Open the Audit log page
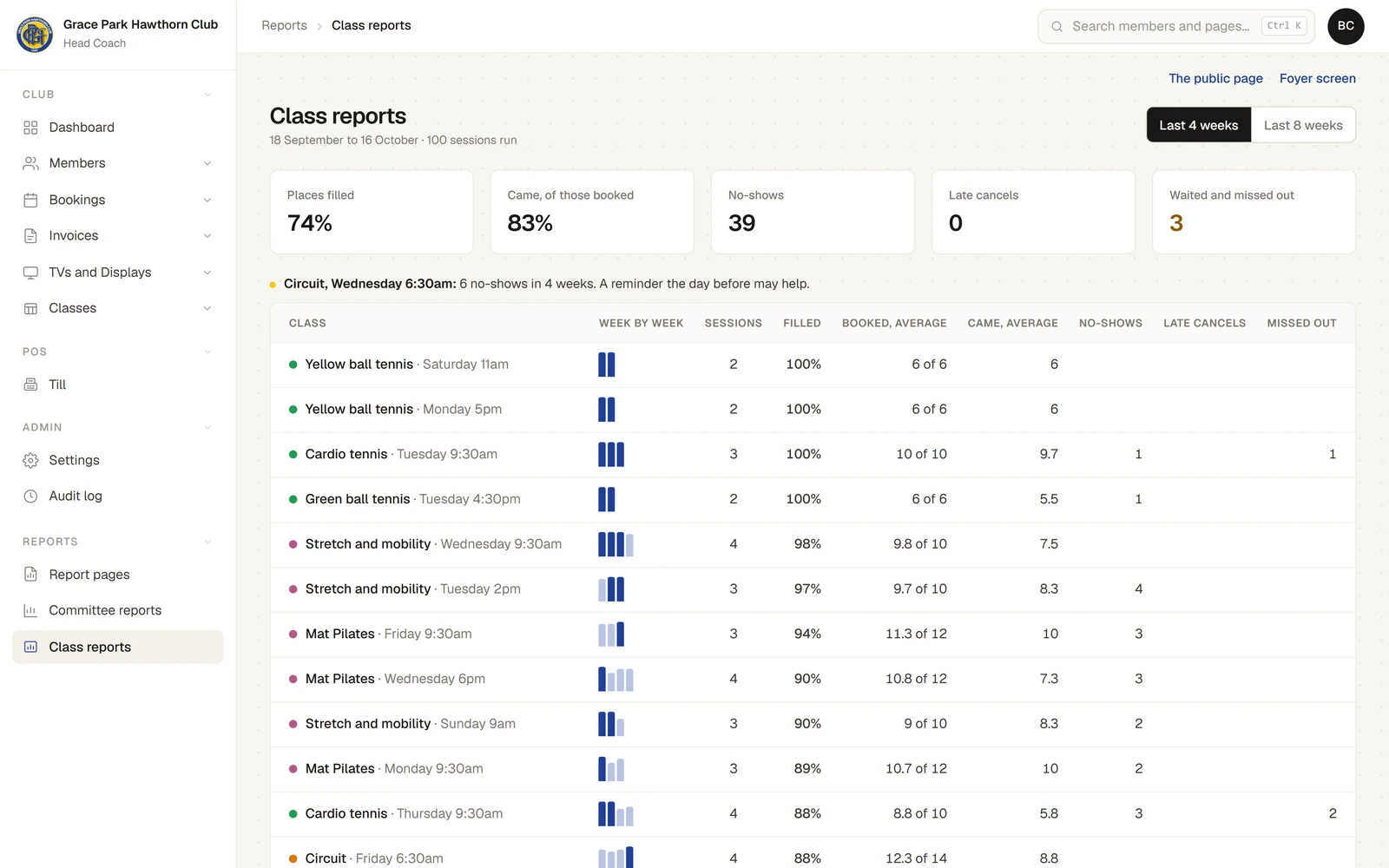This screenshot has height=868, width=1389. pyautogui.click(x=118, y=496)
